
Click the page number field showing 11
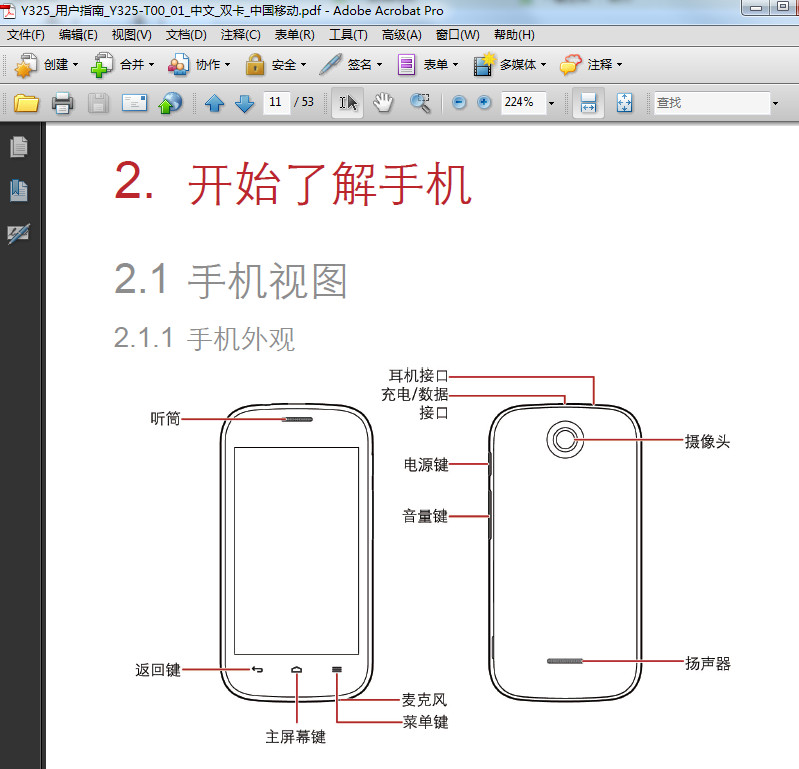[276, 102]
